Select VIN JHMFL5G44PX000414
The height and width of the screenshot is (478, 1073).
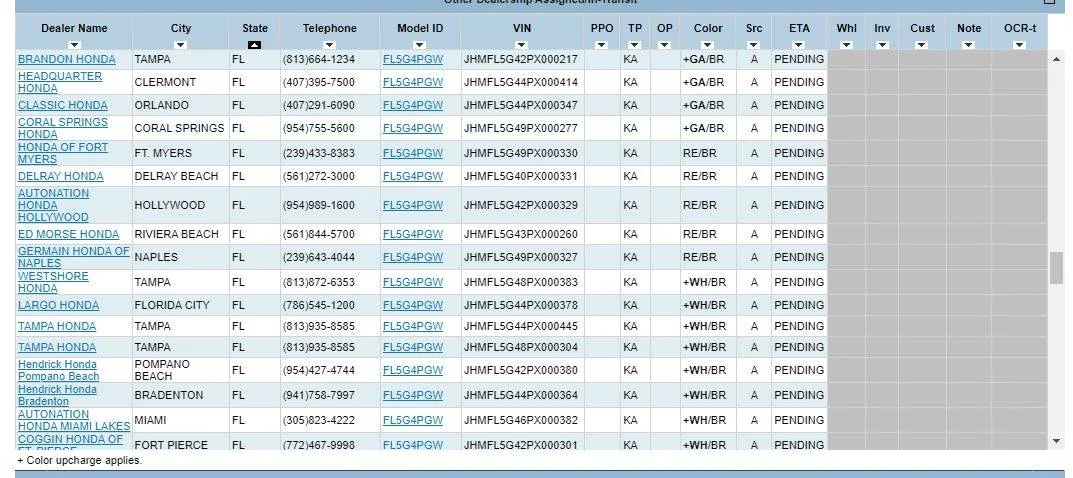point(520,82)
